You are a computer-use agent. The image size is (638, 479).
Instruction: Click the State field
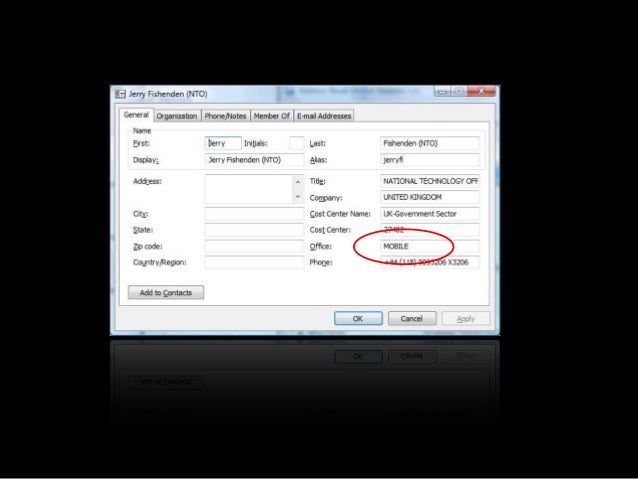pos(254,230)
